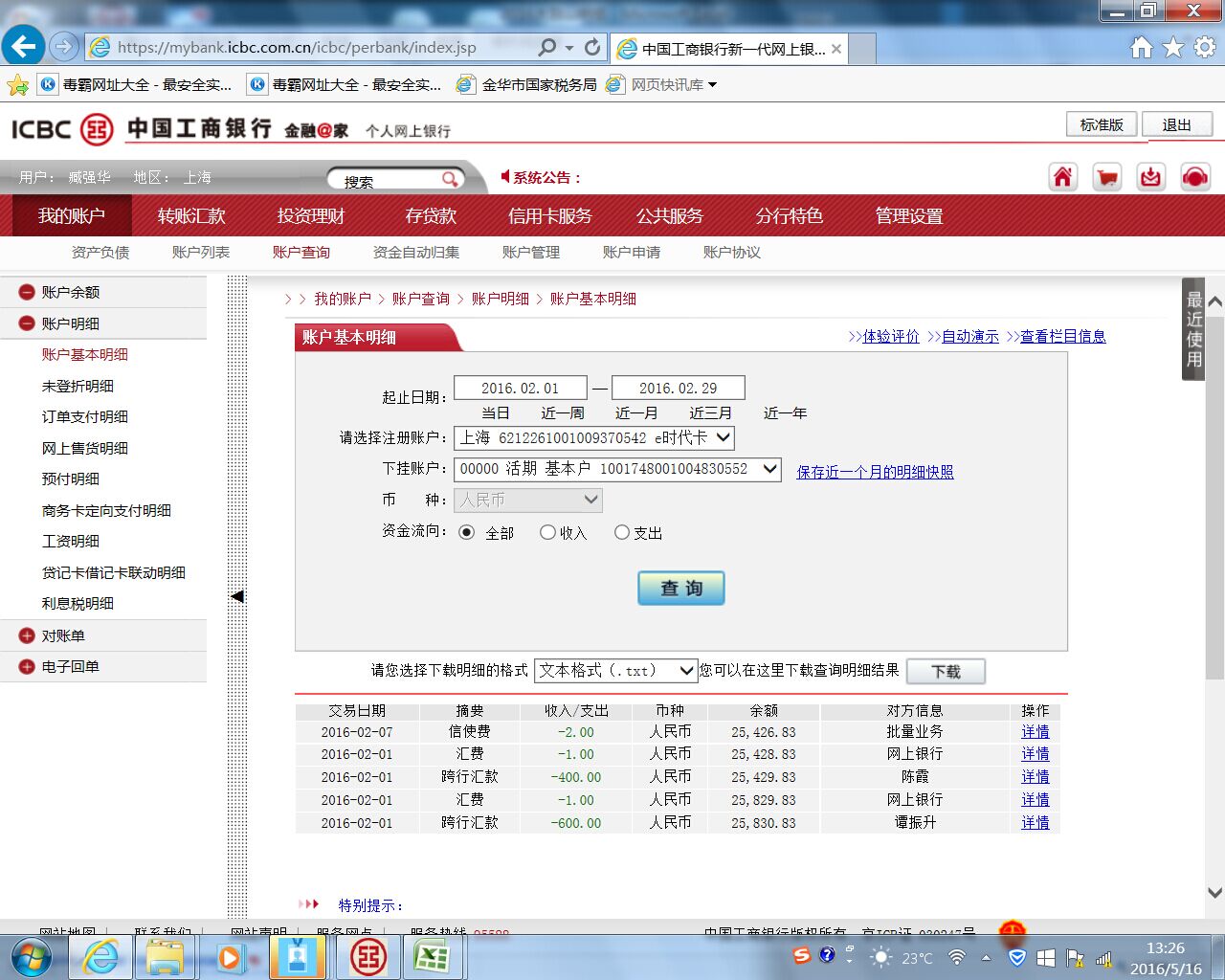Select 近一月 date shortcut
The image size is (1225, 980).
tap(636, 413)
